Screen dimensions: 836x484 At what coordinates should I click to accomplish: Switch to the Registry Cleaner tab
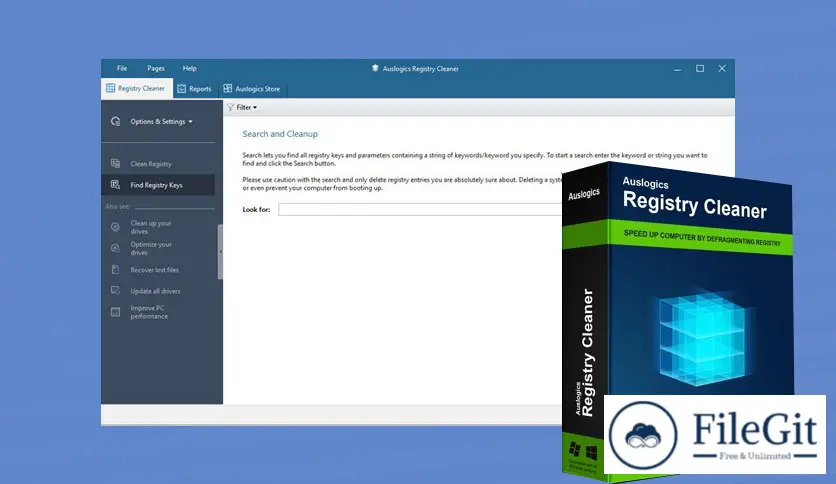click(136, 88)
